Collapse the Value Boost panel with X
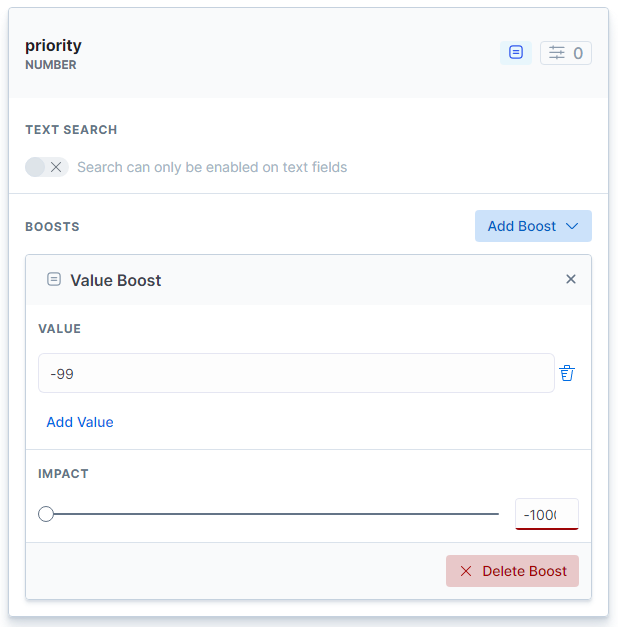 pos(571,279)
